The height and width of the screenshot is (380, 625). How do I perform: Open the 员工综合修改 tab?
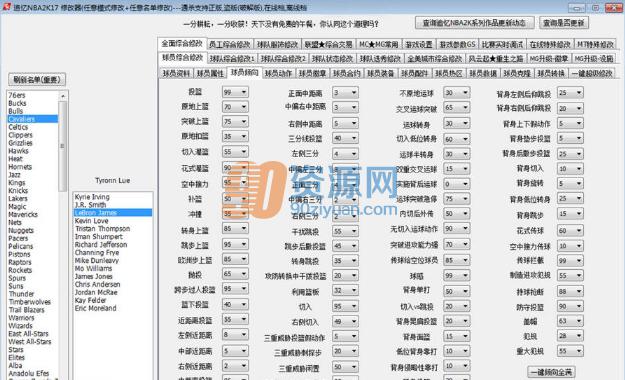pos(230,44)
